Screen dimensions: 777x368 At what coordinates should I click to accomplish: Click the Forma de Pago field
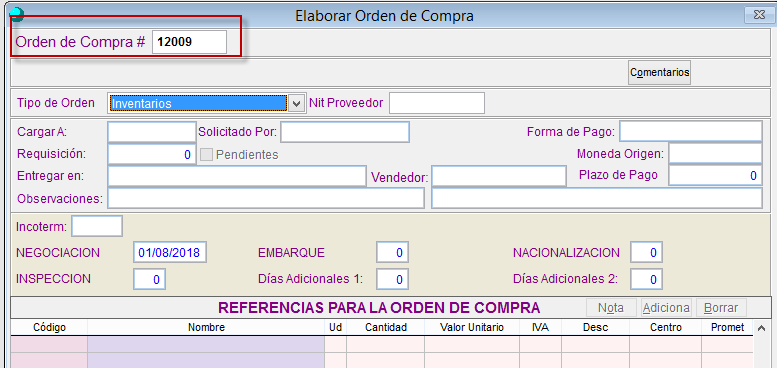pyautogui.click(x=690, y=132)
